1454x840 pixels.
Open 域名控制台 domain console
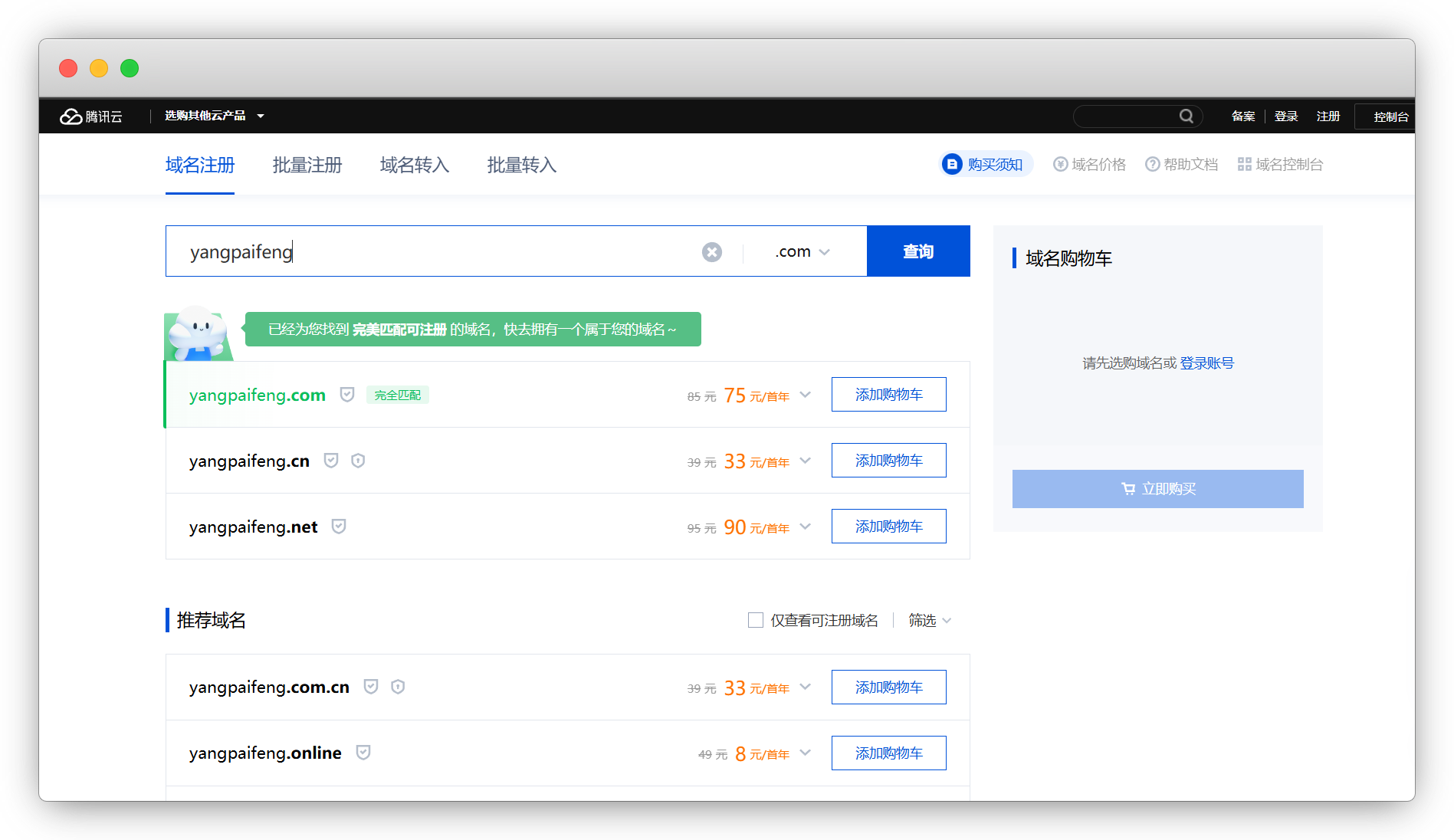[1280, 165]
